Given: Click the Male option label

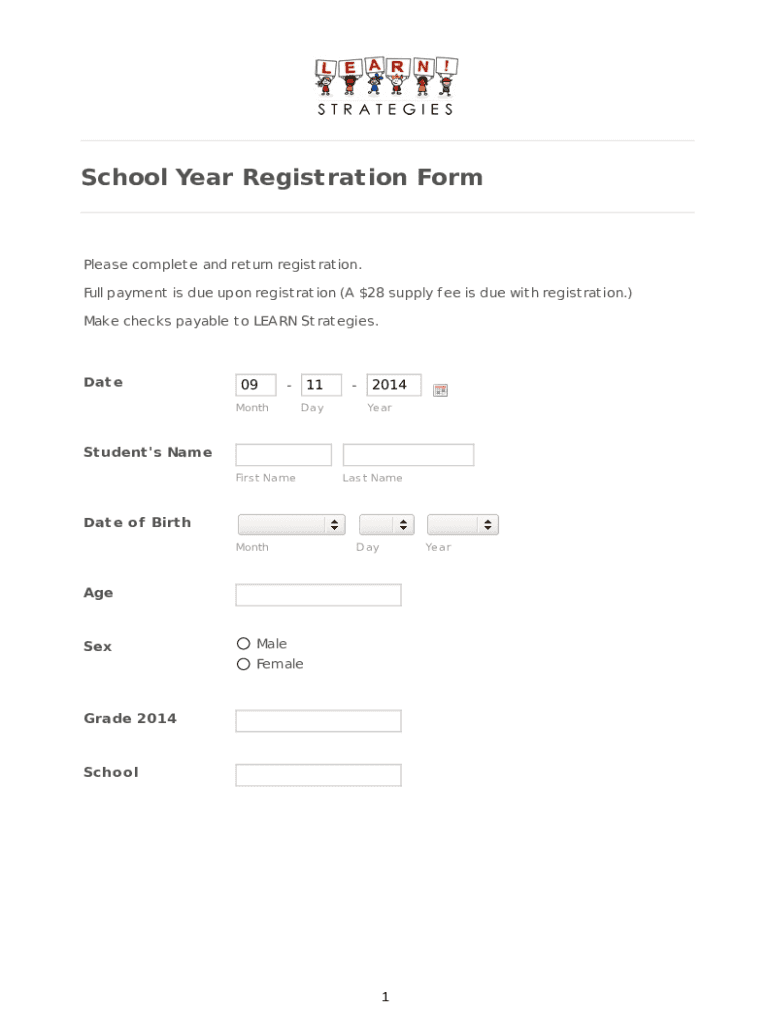Looking at the screenshot, I should pos(271,644).
